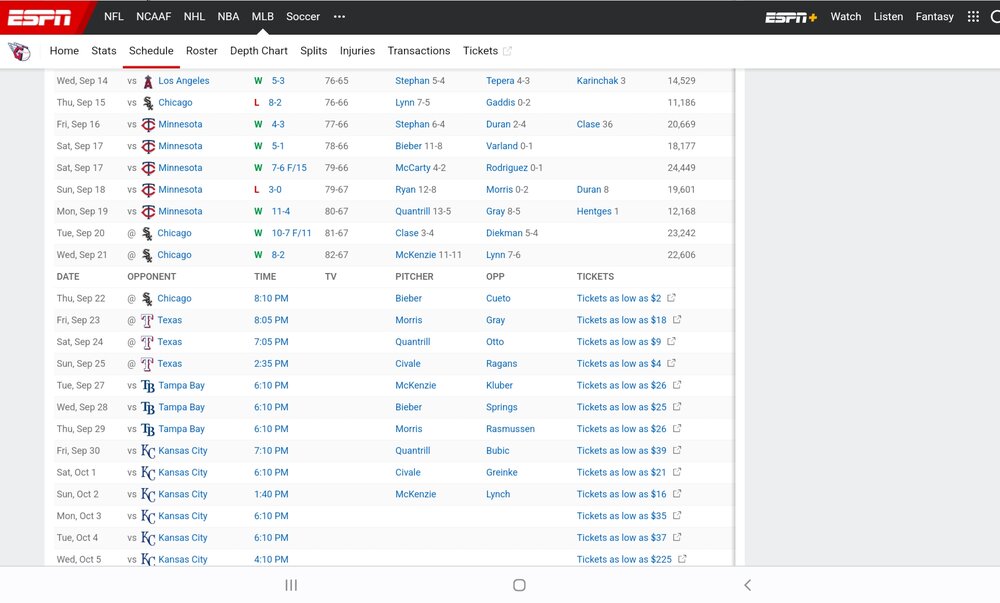
Task: Open the Injuries tab
Action: tap(357, 51)
